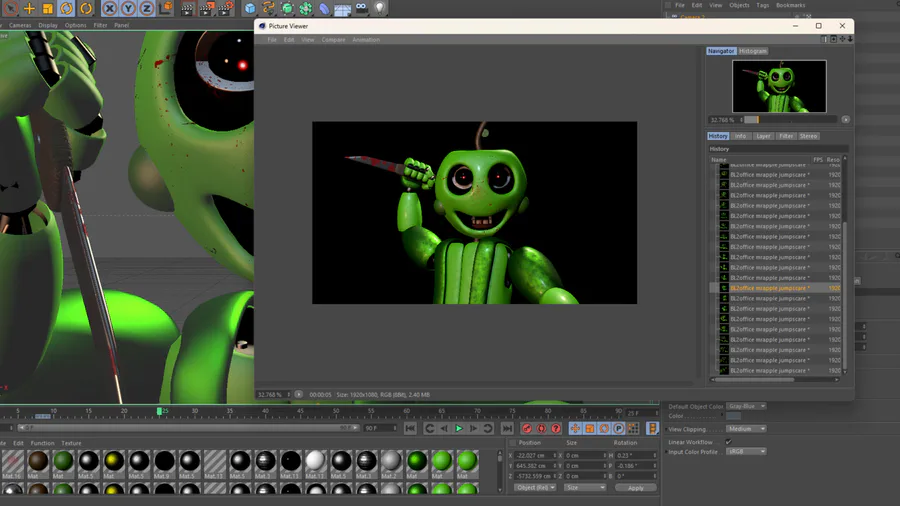The height and width of the screenshot is (506, 900).
Task: Switch to the Histogram tab
Action: point(753,51)
